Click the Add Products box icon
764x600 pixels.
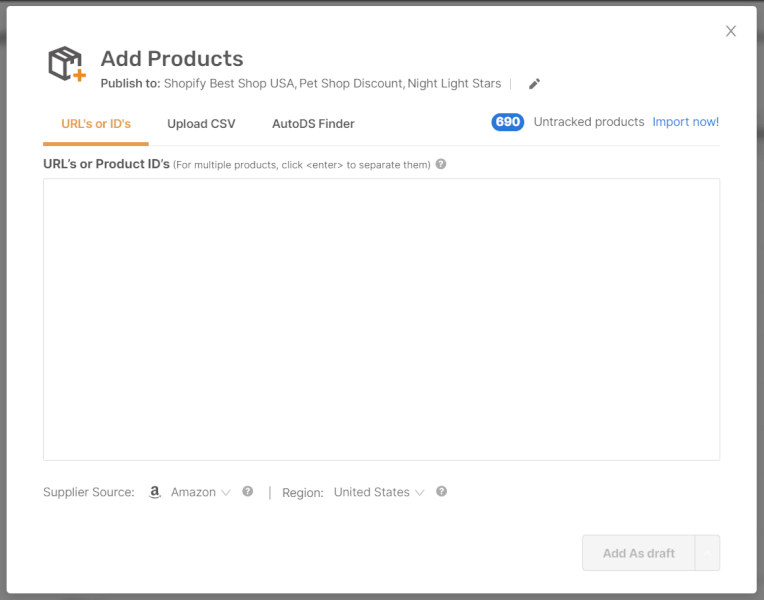67,63
